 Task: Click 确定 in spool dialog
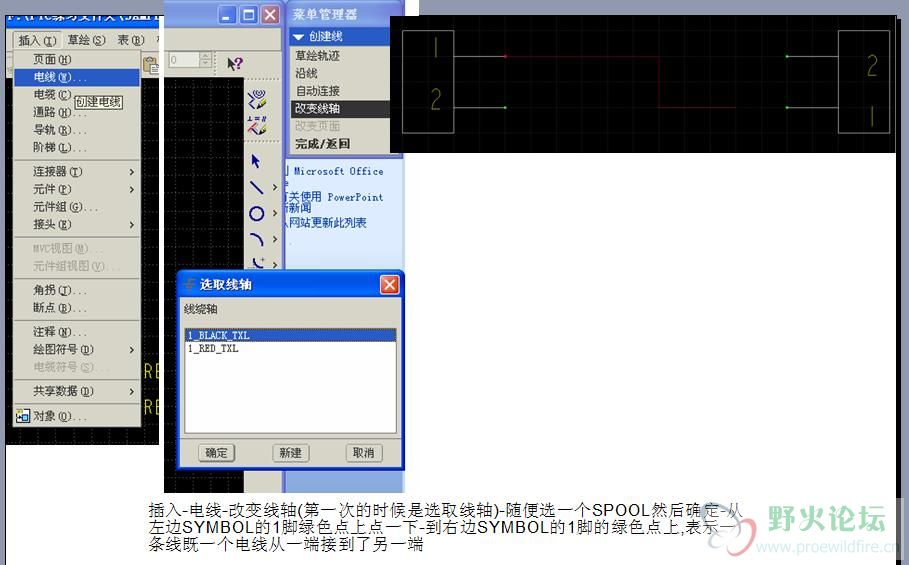click(x=216, y=453)
